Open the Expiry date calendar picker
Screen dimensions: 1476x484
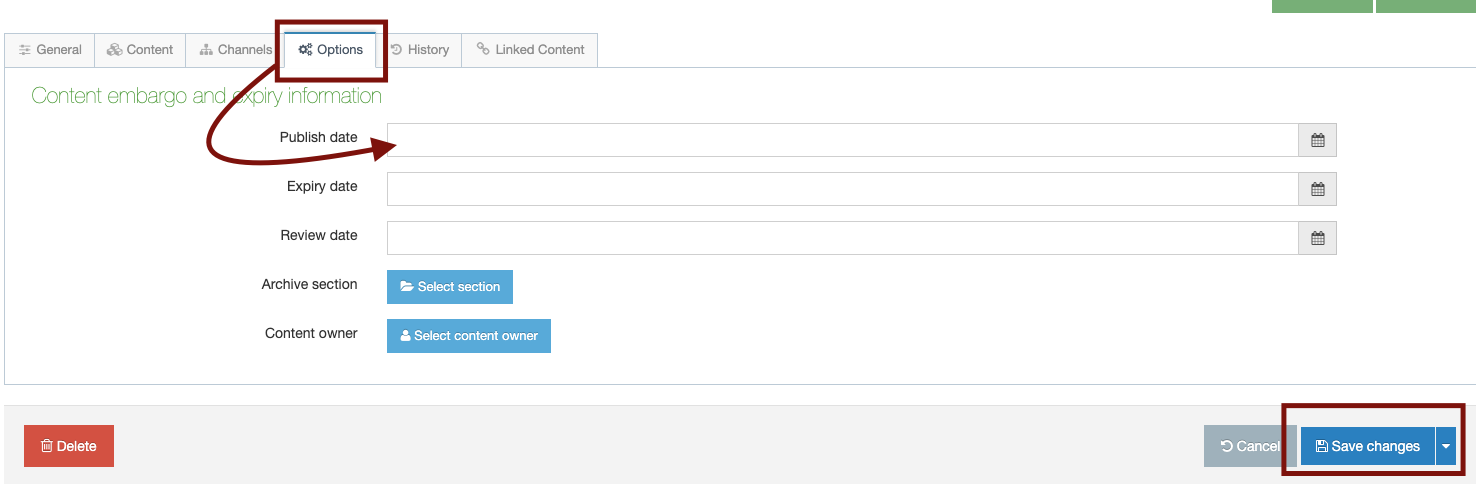1317,190
